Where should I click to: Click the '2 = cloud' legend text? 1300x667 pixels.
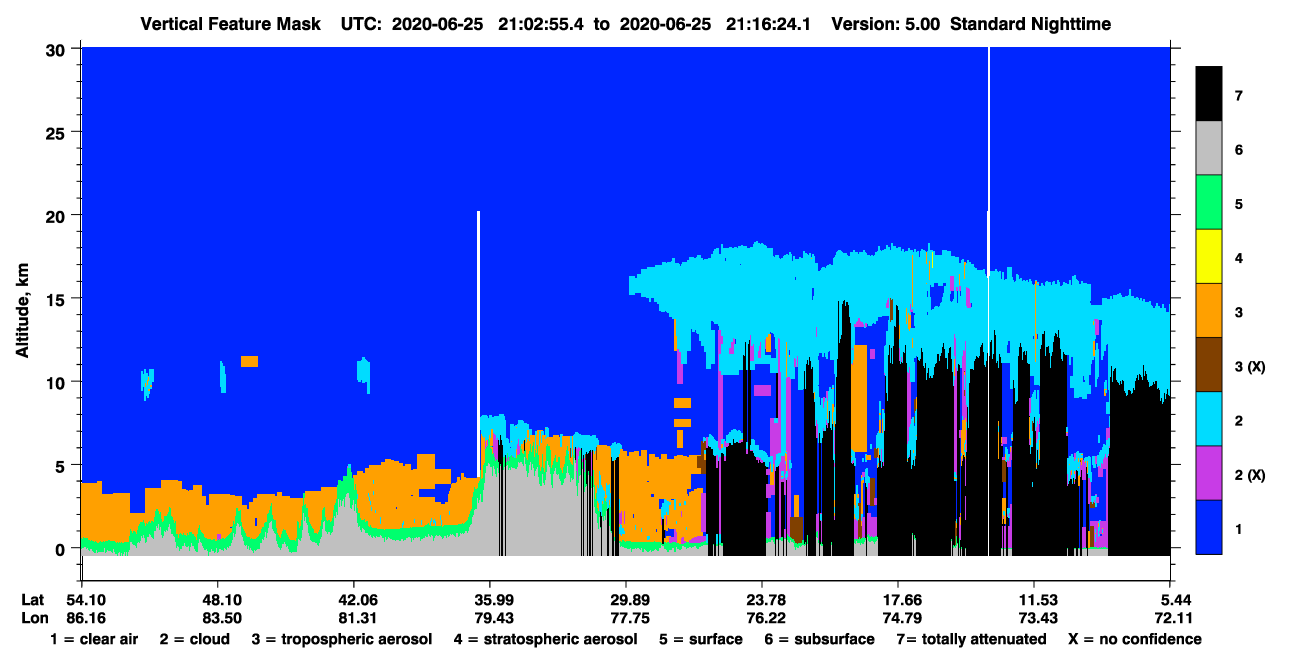(193, 639)
